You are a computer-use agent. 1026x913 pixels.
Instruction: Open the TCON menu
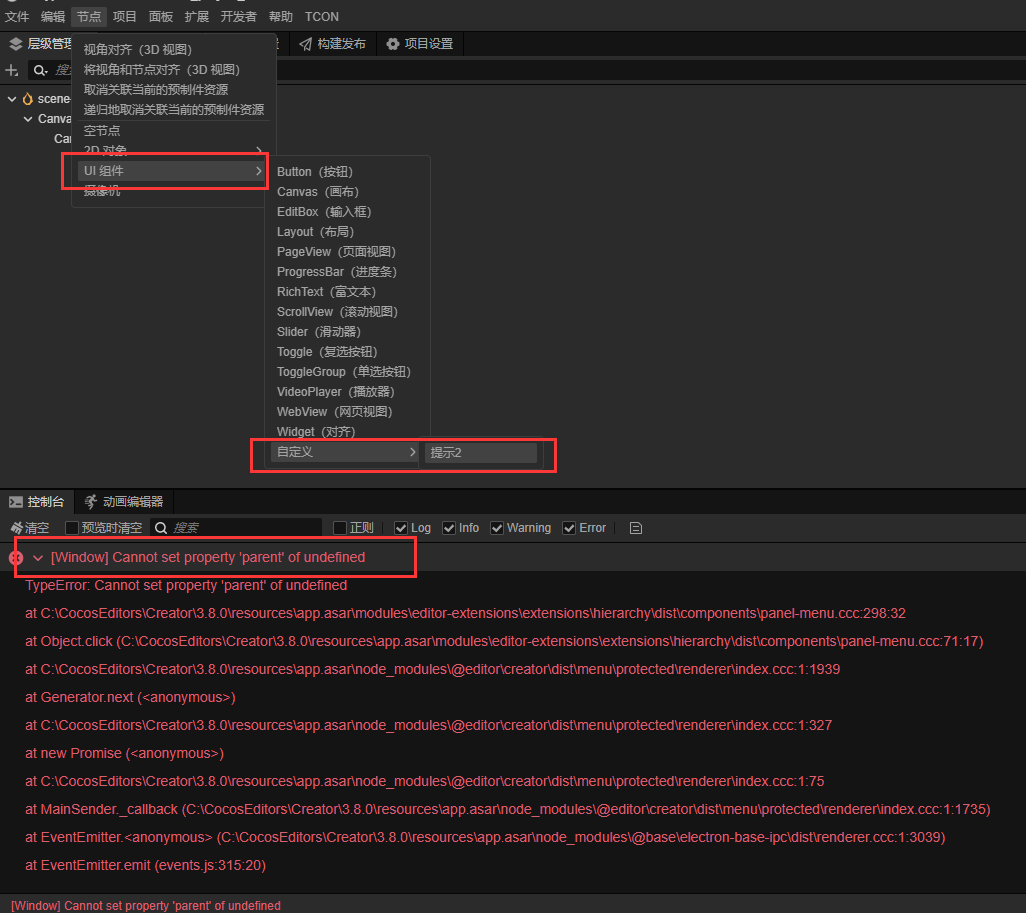(x=322, y=16)
